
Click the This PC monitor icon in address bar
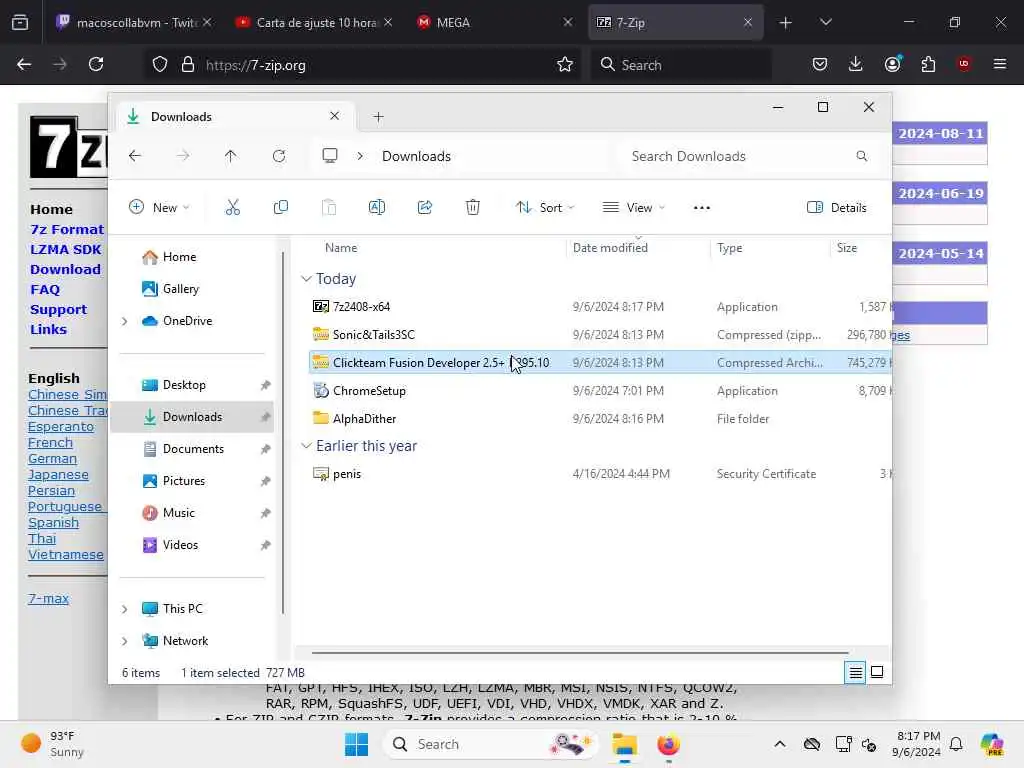[x=330, y=156]
